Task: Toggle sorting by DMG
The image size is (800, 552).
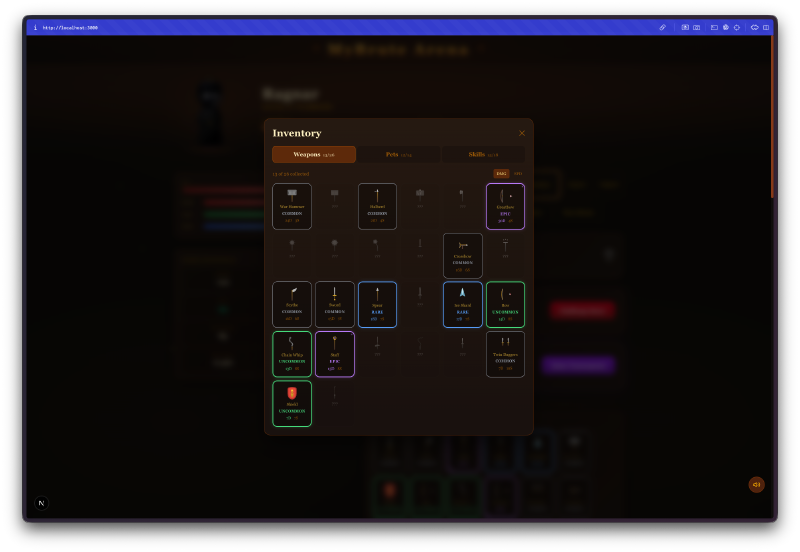Action: (501, 173)
